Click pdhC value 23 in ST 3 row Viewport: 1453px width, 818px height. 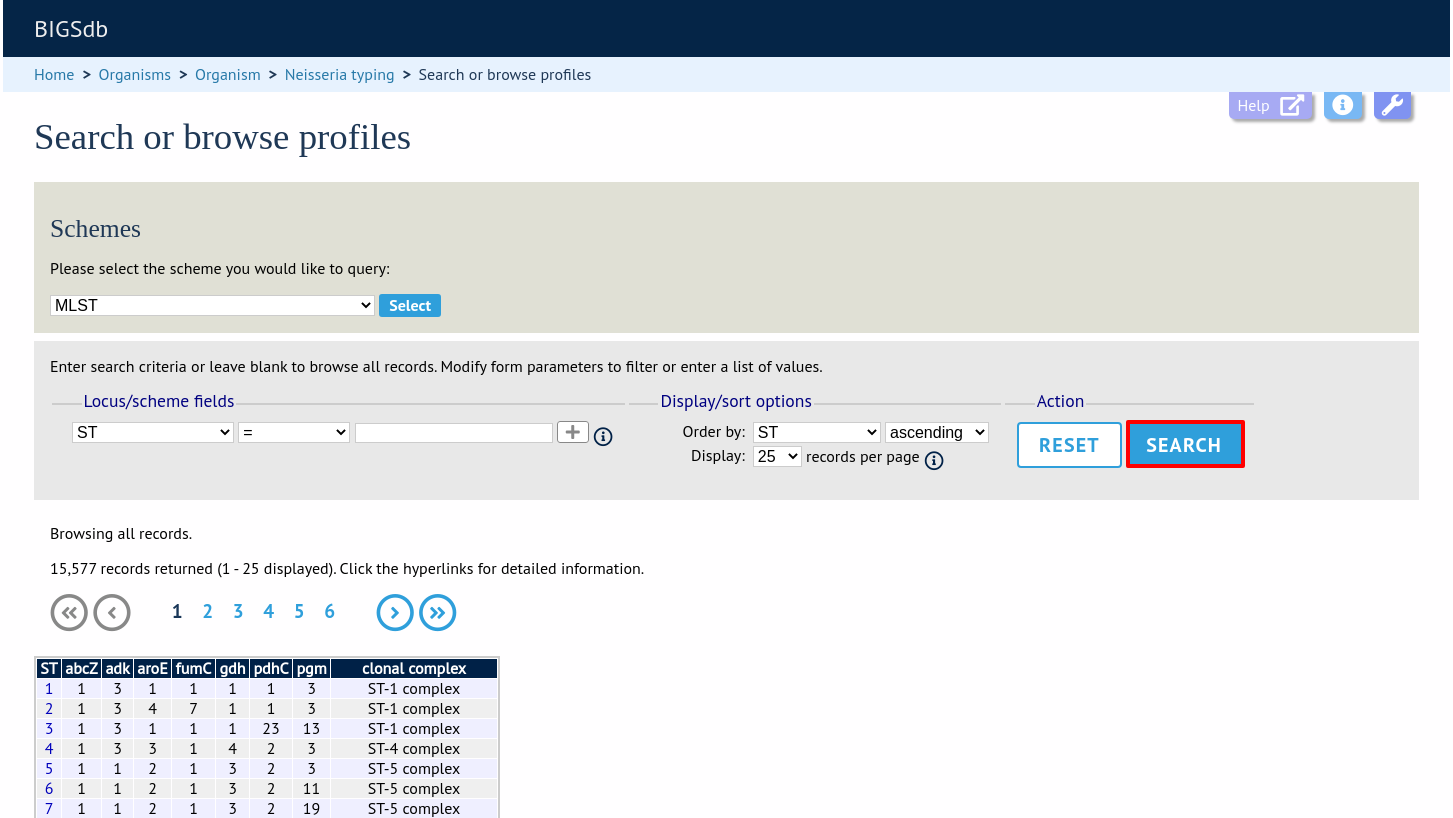pos(271,729)
